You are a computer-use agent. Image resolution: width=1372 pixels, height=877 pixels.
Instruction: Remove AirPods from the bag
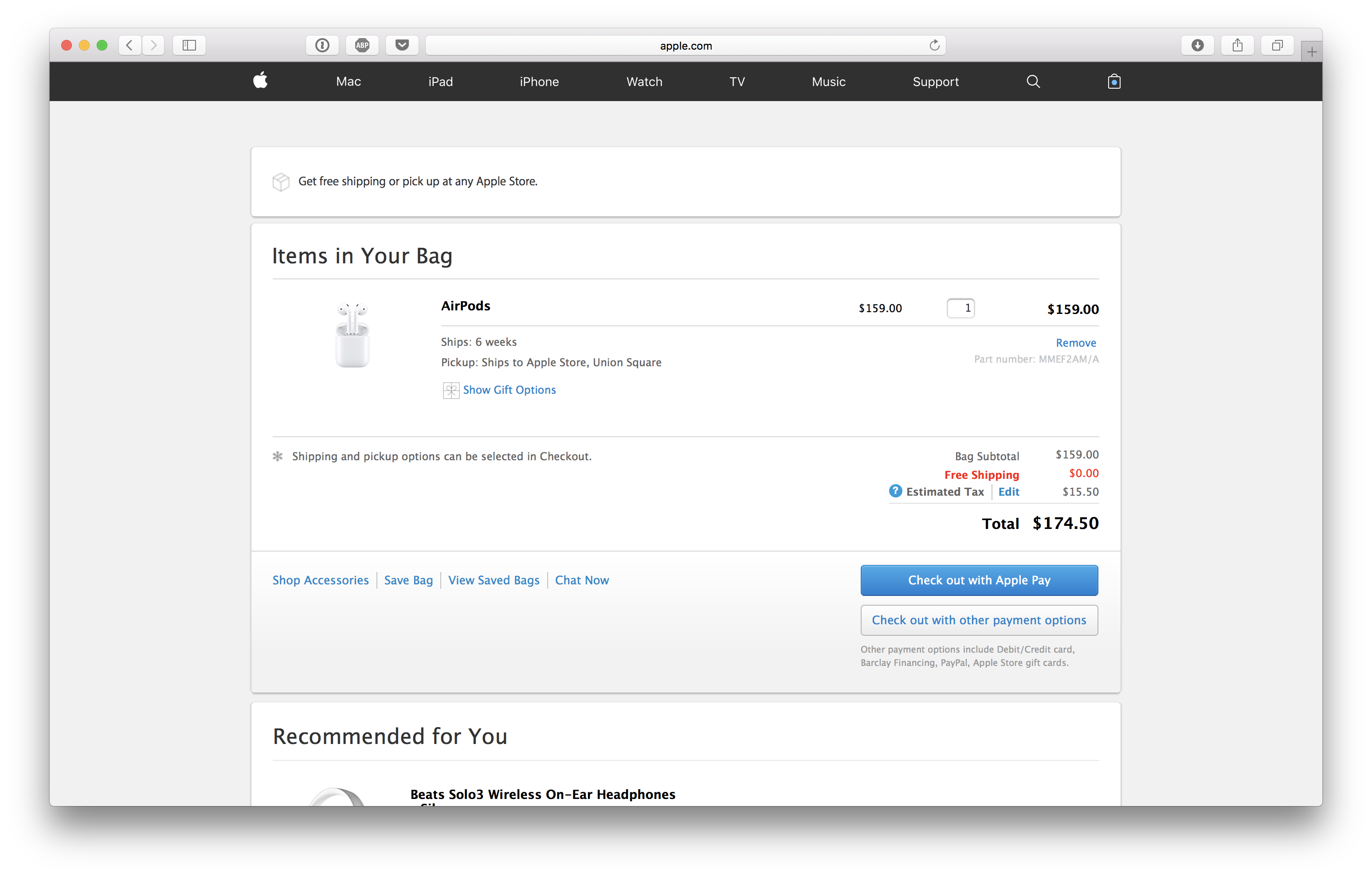[x=1076, y=342]
